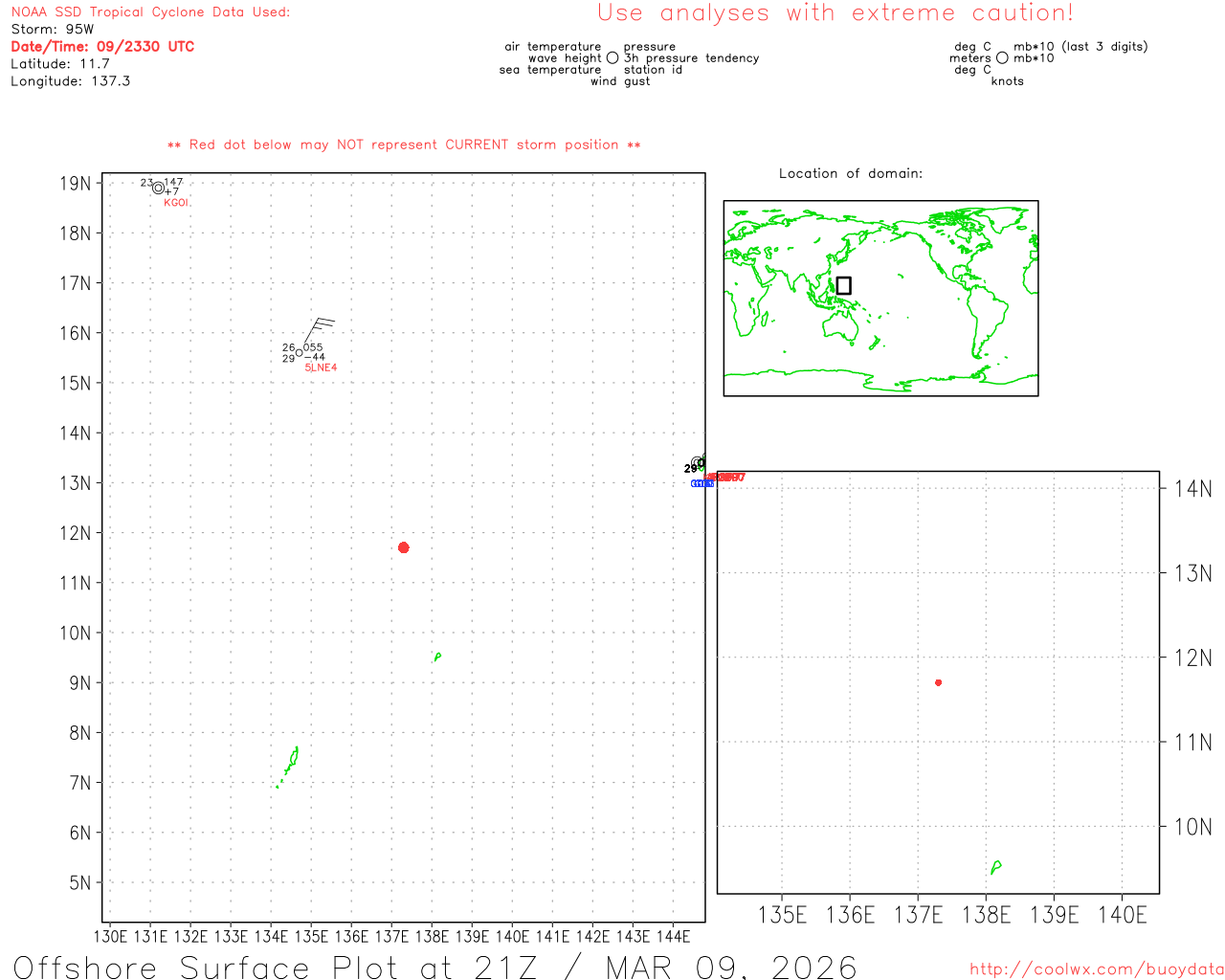This screenshot has height=980, width=1225.
Task: Click the 'Location of domain:' label
Action: (x=851, y=173)
